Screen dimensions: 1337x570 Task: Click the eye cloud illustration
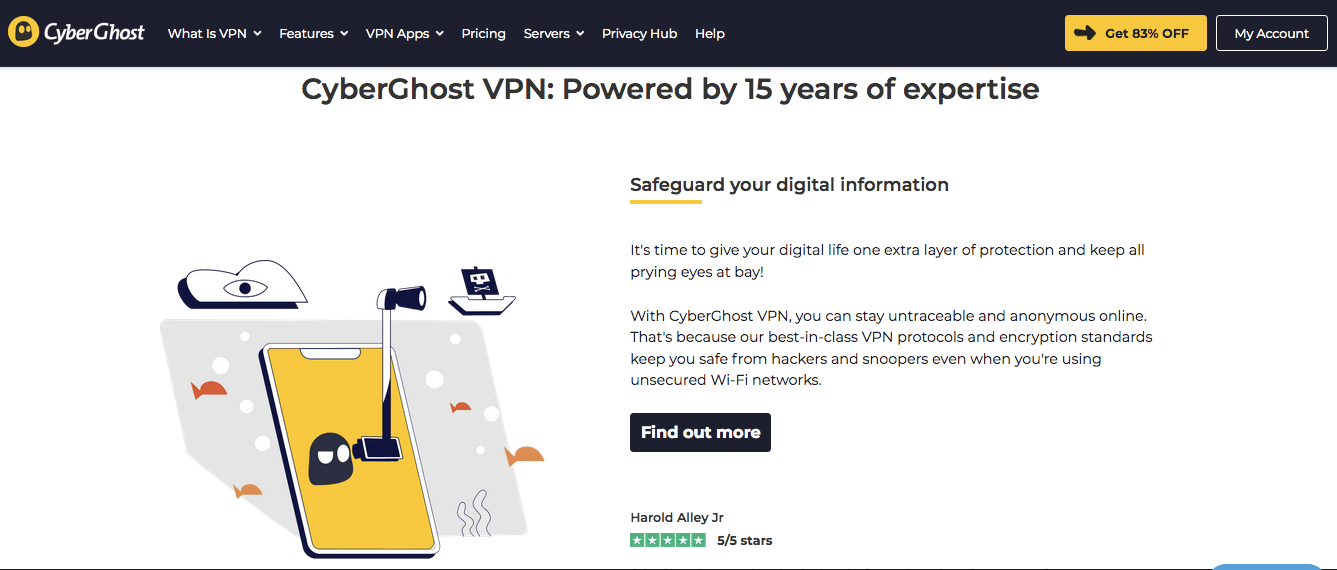click(242, 287)
